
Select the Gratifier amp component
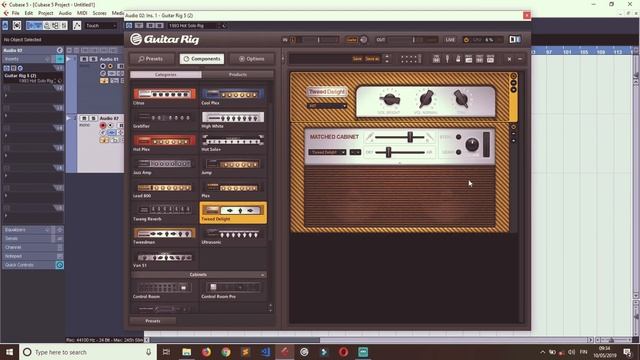164,120
